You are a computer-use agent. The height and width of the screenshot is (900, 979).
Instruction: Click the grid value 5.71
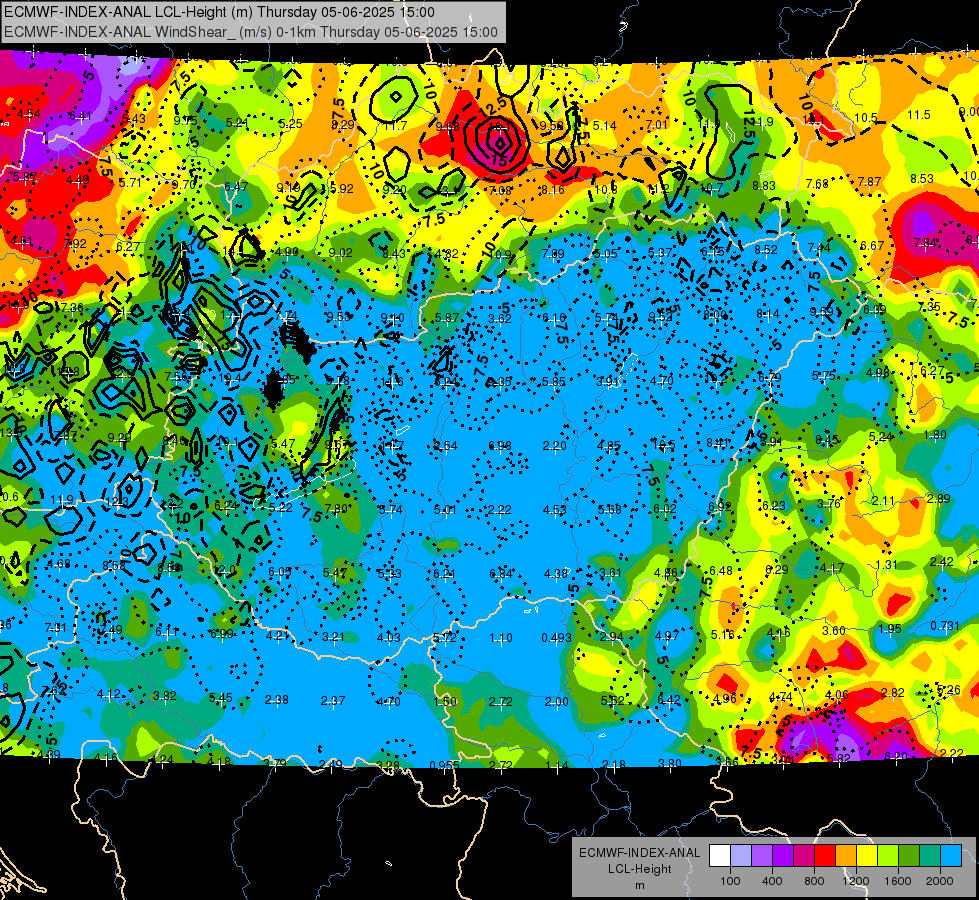coord(130,183)
